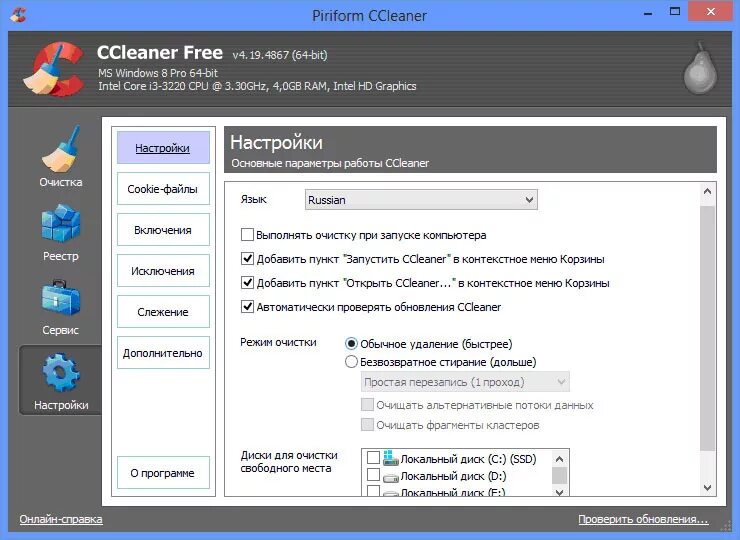The image size is (740, 540).
Task: Uncheck Добавить пункт "Открыть CCleaner..." option
Action: coord(247,283)
